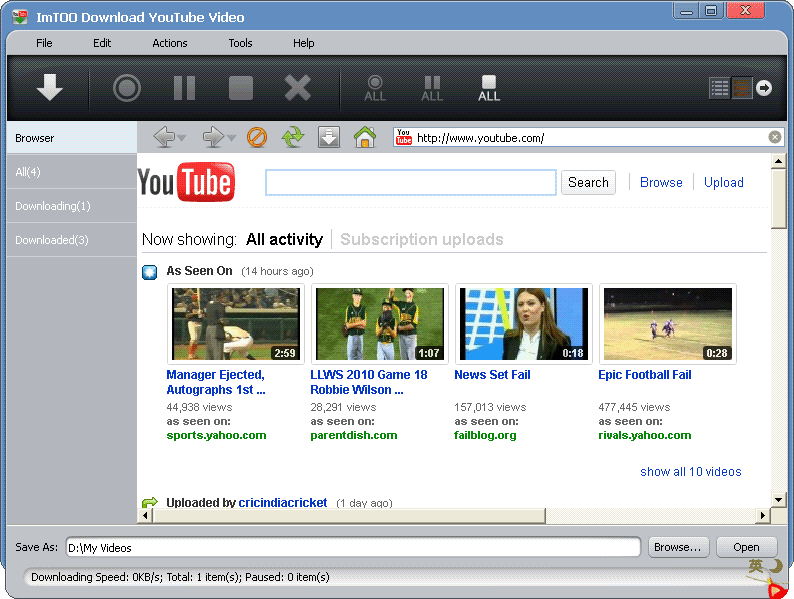Viewport: 794px width, 599px height.
Task: Go back with browser Back arrow
Action: click(164, 137)
